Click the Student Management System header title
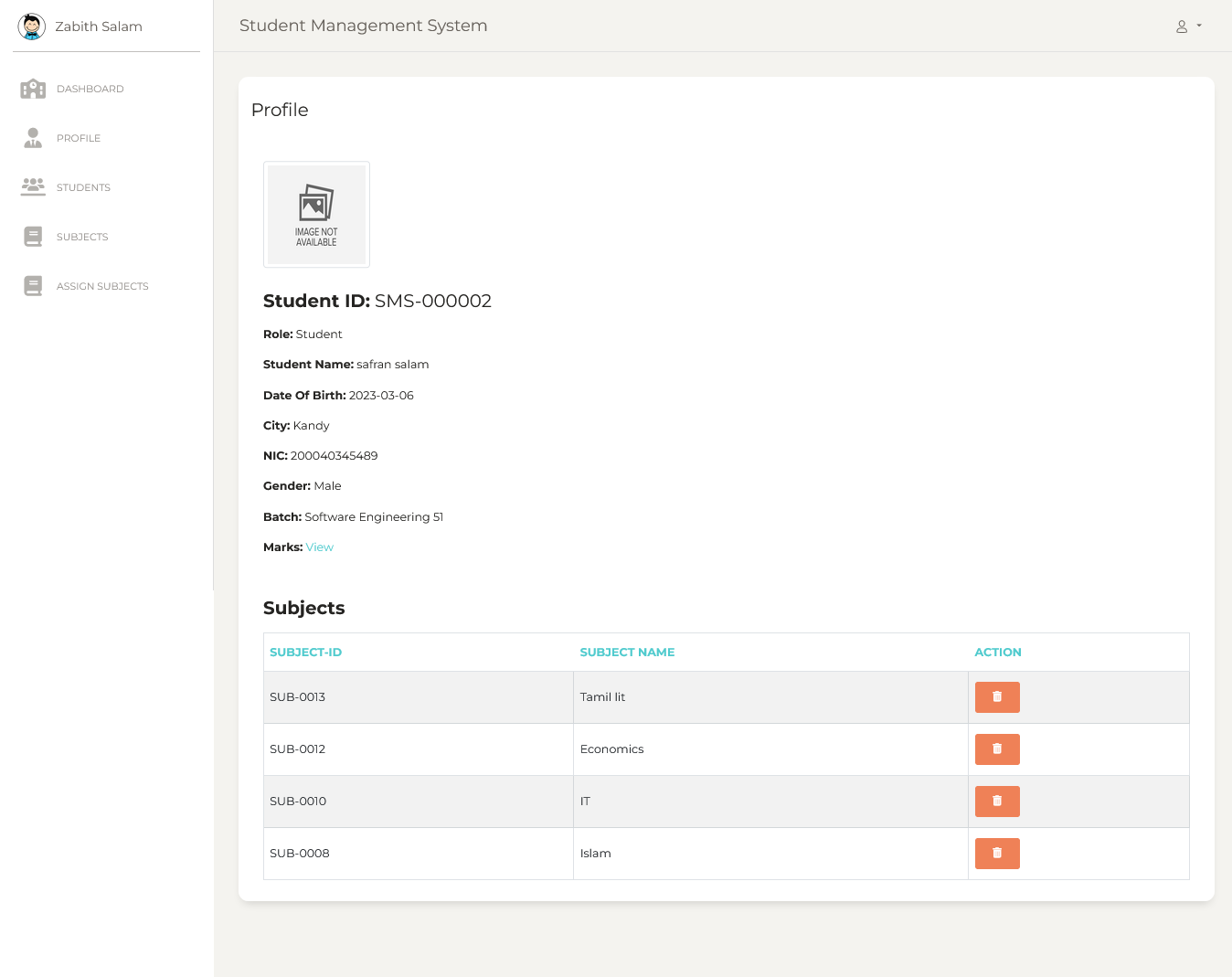The image size is (1232, 977). click(x=363, y=26)
